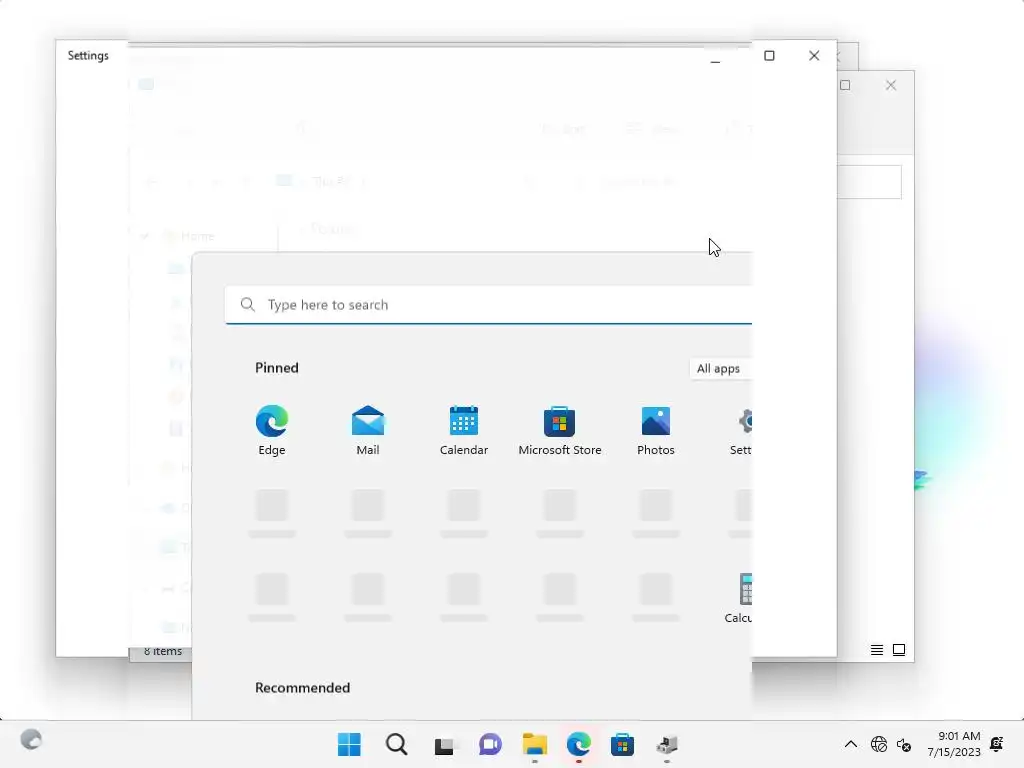Open the Mail pinned app

pos(368,430)
